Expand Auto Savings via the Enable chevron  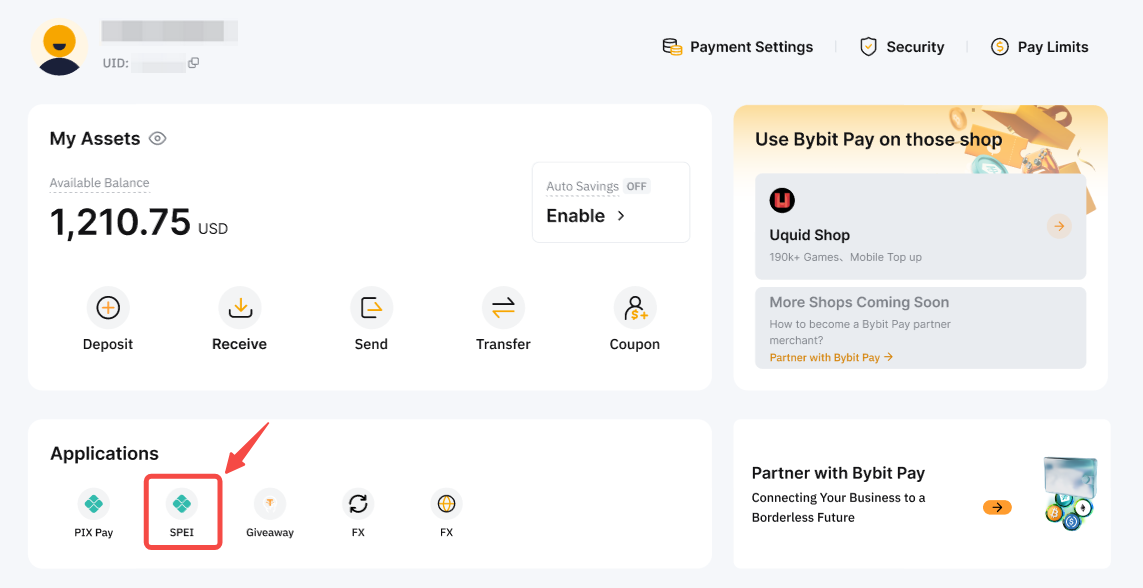pyautogui.click(x=620, y=216)
